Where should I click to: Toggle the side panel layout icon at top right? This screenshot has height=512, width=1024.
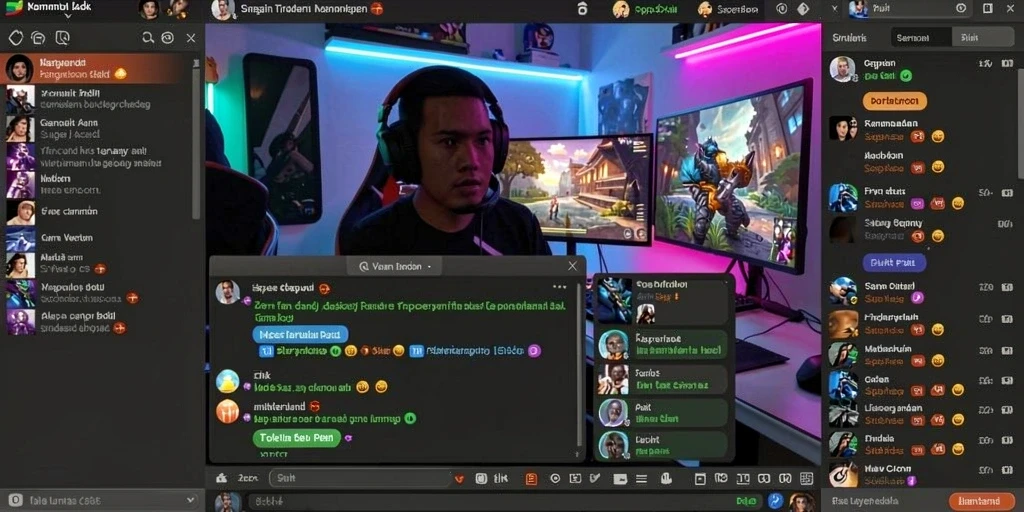click(987, 8)
